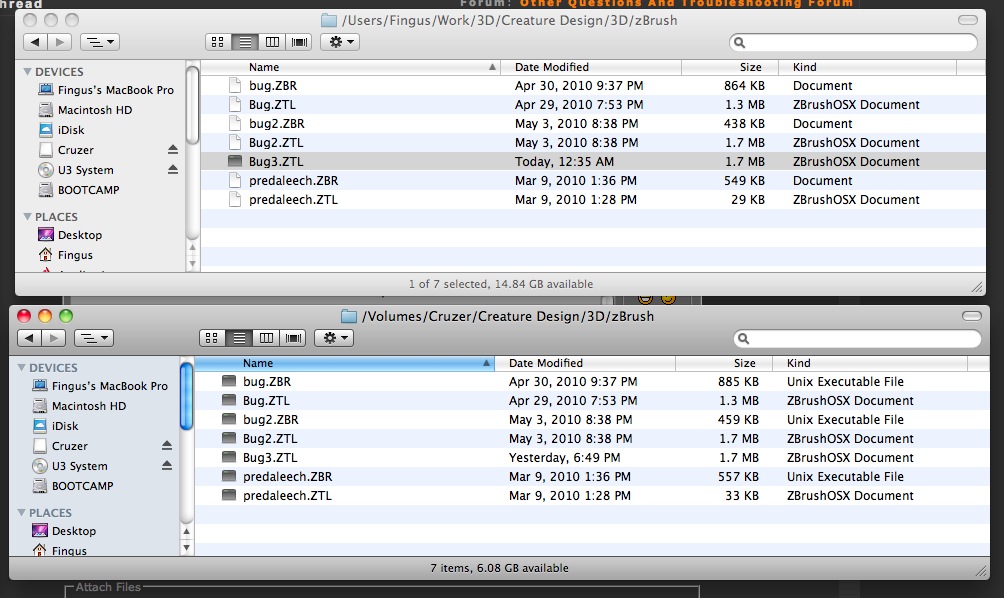Click search field in upper Finder window
1004x598 pixels.
tap(853, 42)
